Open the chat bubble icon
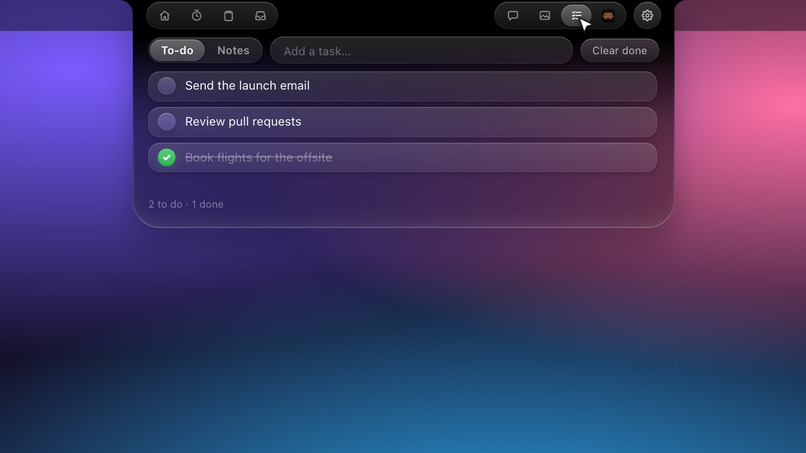Viewport: 806px width, 453px height. click(x=512, y=15)
